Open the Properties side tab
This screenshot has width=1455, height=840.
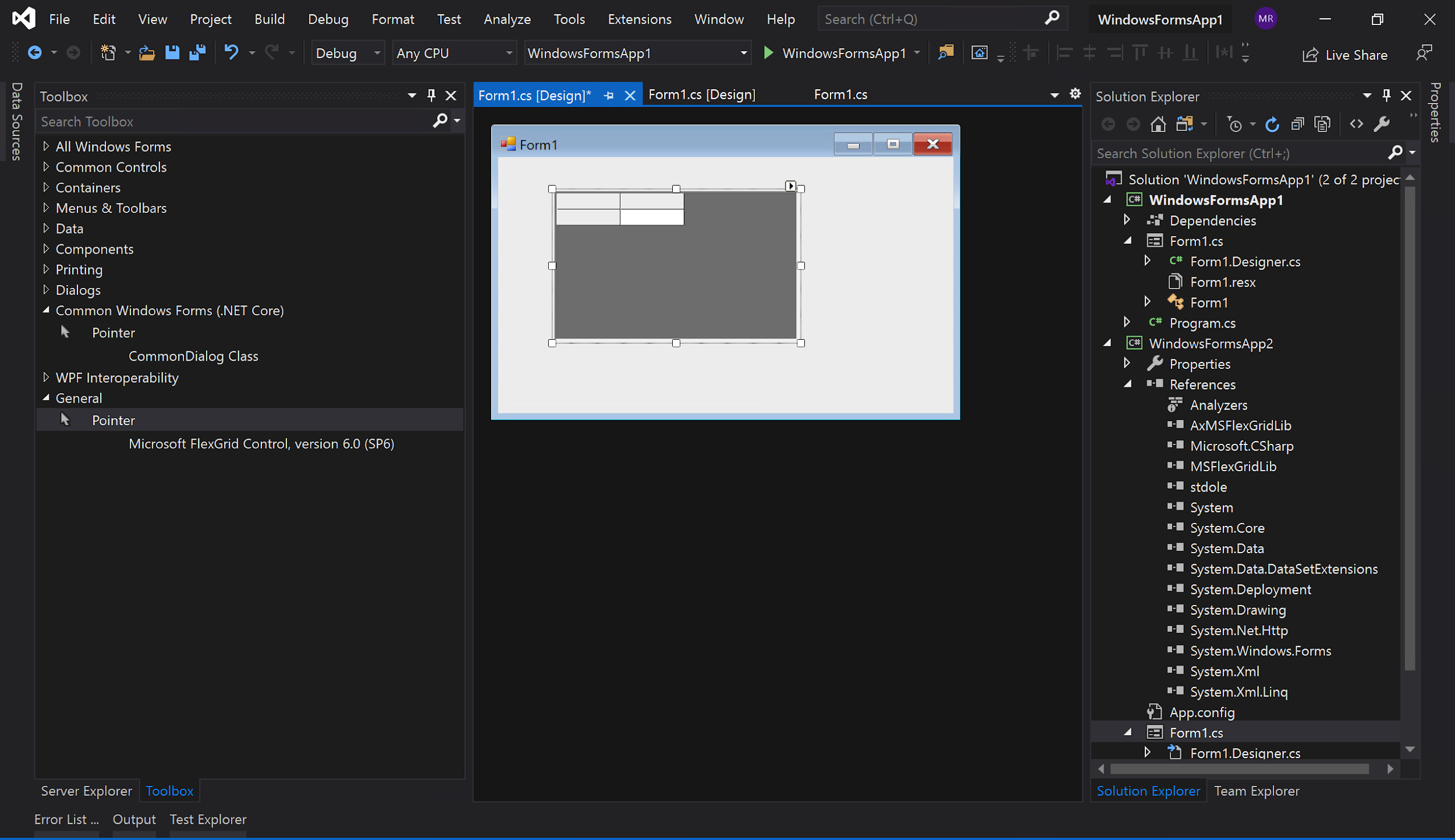click(1436, 112)
